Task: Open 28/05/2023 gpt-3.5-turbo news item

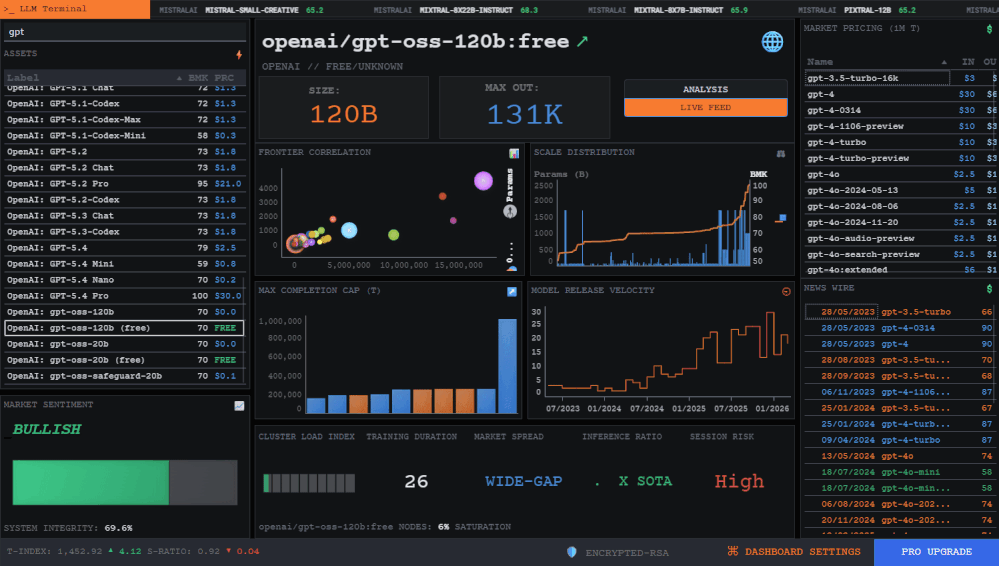Action: [900, 312]
